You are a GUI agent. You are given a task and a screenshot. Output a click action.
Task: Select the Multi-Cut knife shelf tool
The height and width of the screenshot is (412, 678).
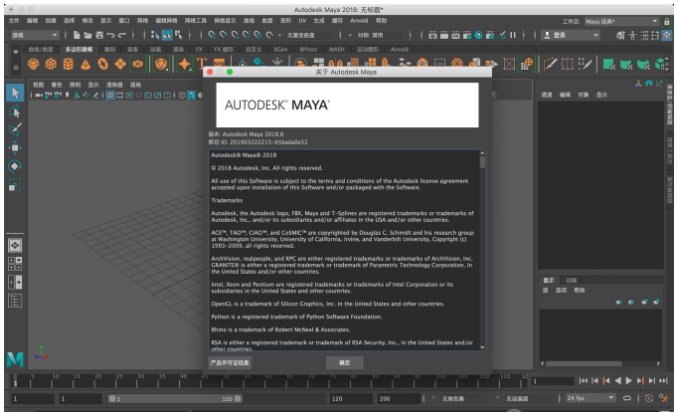coord(550,64)
